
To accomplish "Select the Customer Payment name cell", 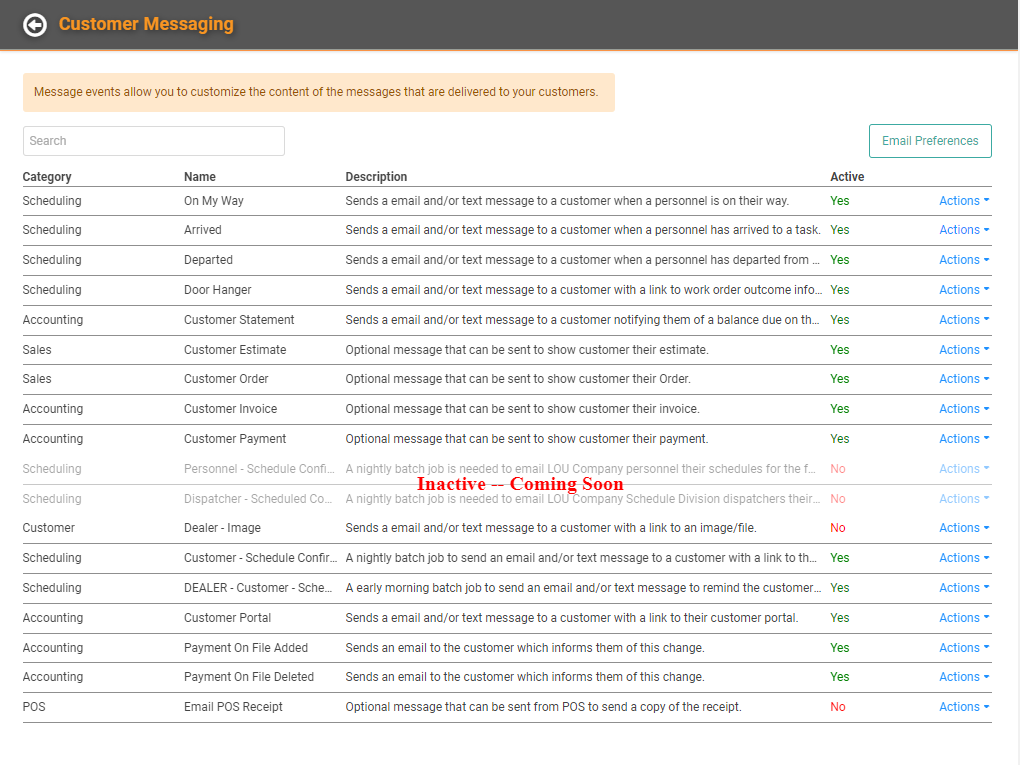I will pos(235,439).
